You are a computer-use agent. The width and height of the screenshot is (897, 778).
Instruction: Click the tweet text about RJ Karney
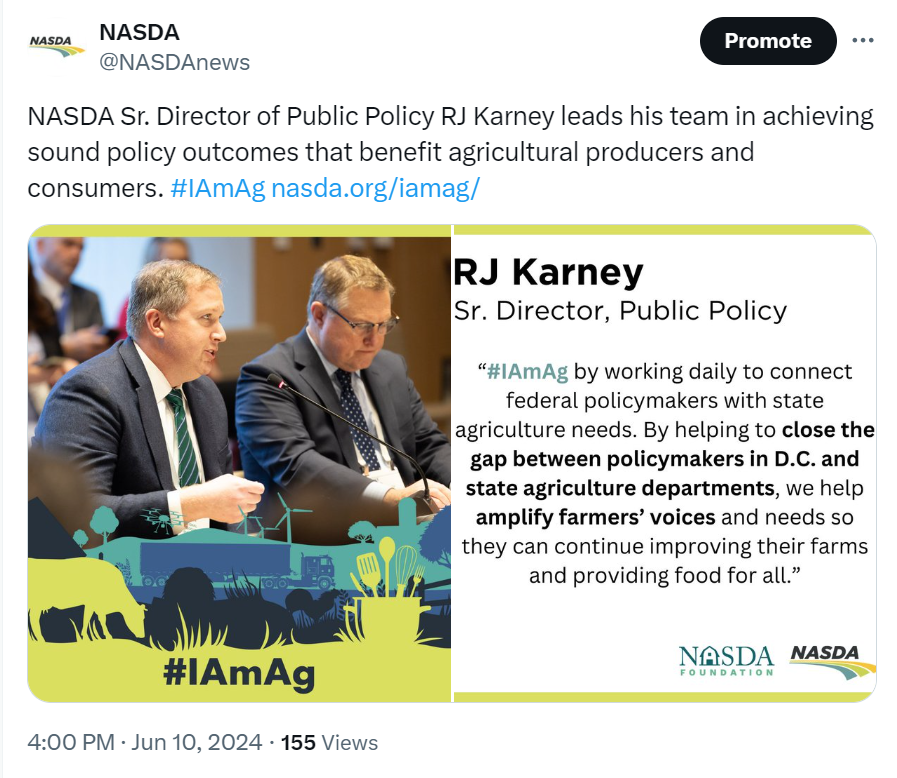[450, 152]
